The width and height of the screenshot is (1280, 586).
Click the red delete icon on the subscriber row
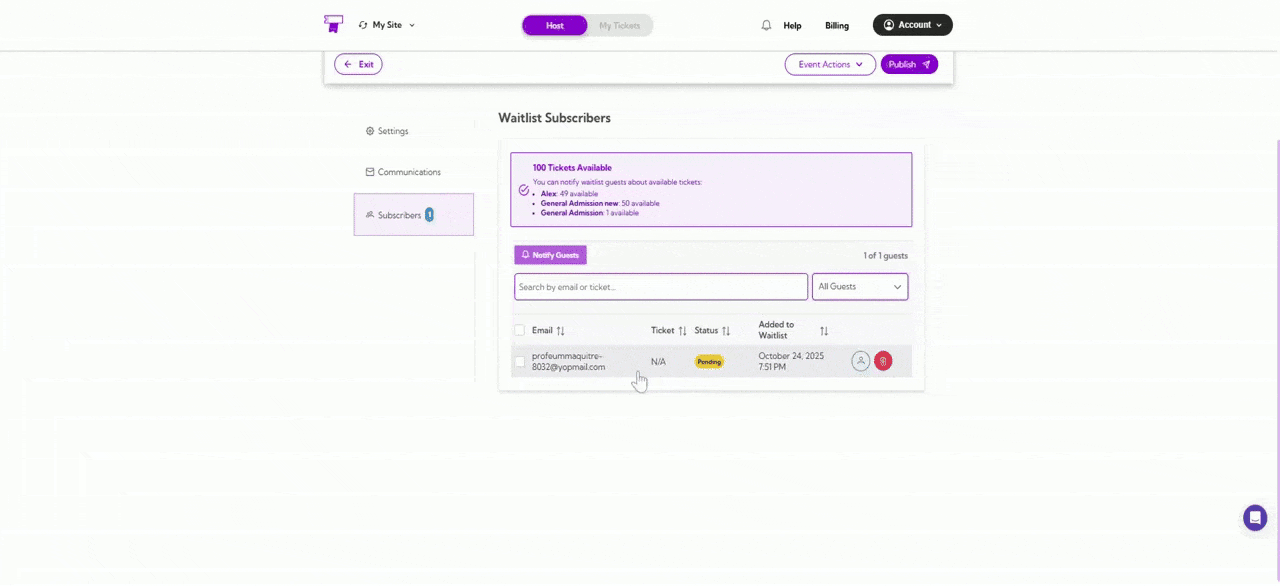[883, 361]
